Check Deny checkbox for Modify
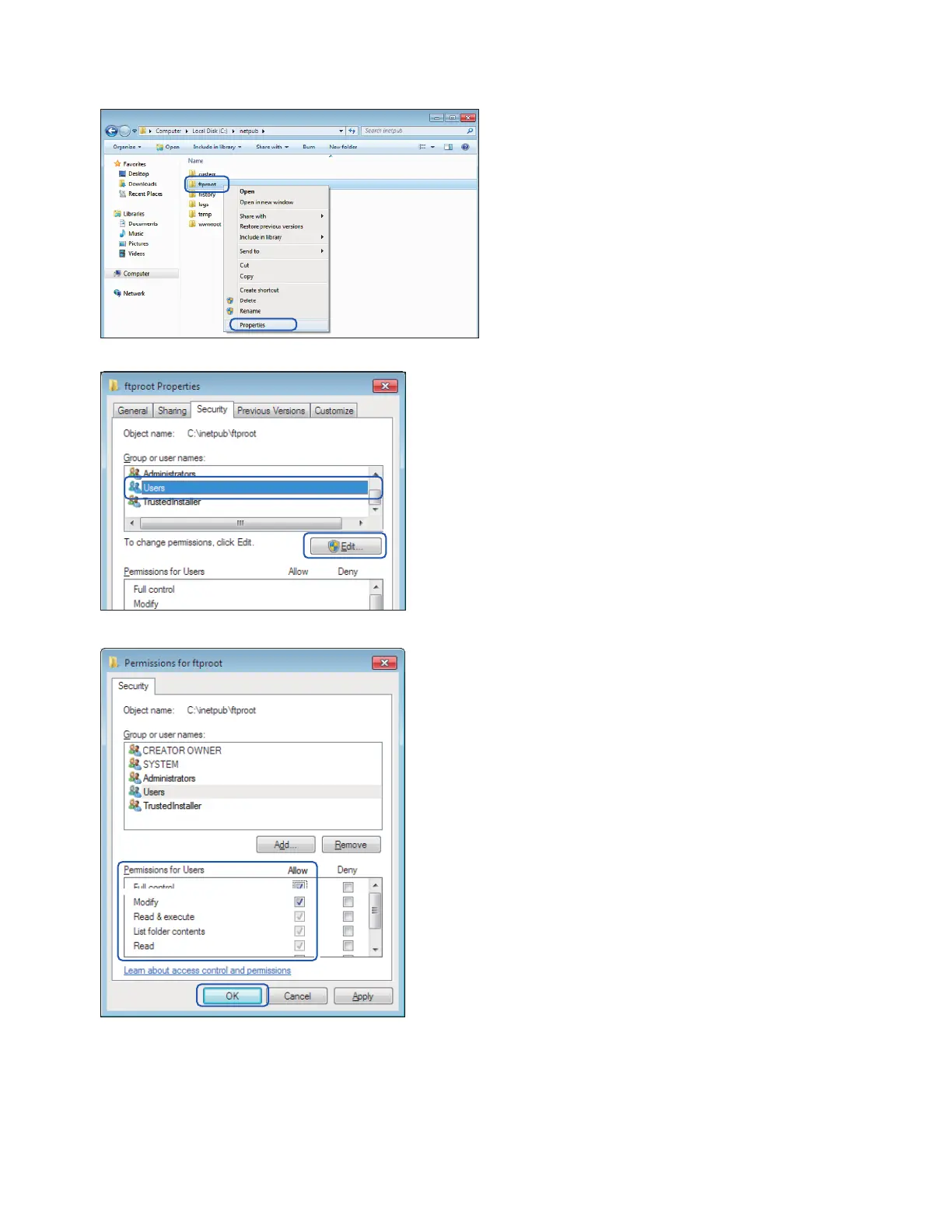This screenshot has height=1232, width=952. pos(348,902)
